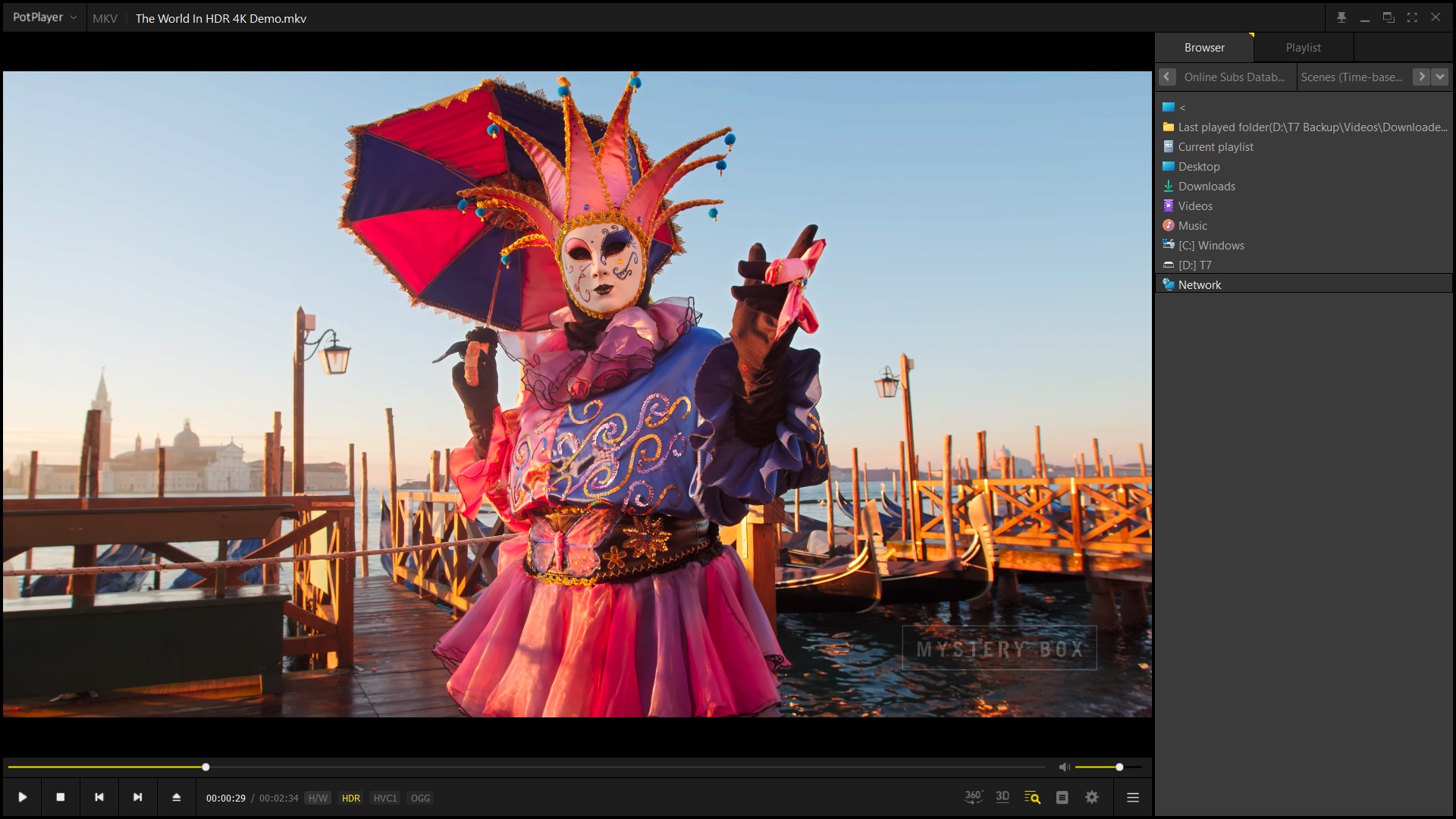The height and width of the screenshot is (819, 1456).
Task: Mute the audio speaker icon
Action: coord(1065,767)
